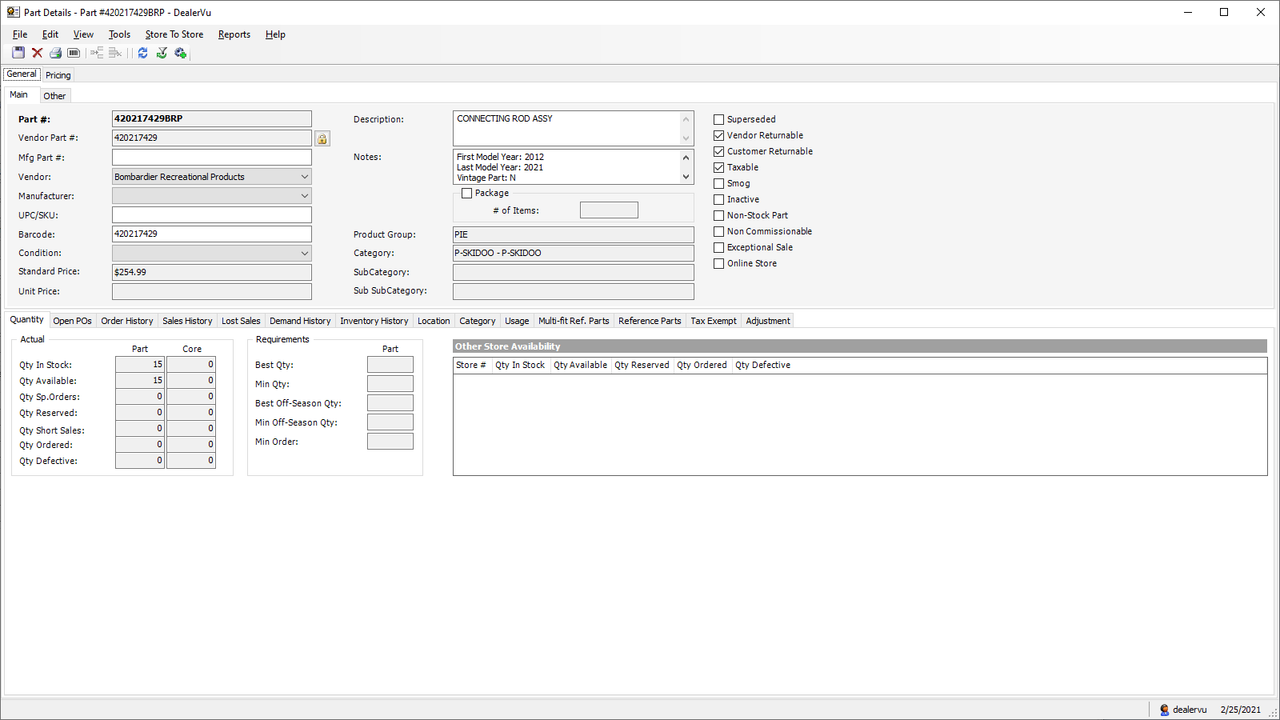Check the Non Commissionable box
Image resolution: width=1280 pixels, height=720 pixels.
719,231
